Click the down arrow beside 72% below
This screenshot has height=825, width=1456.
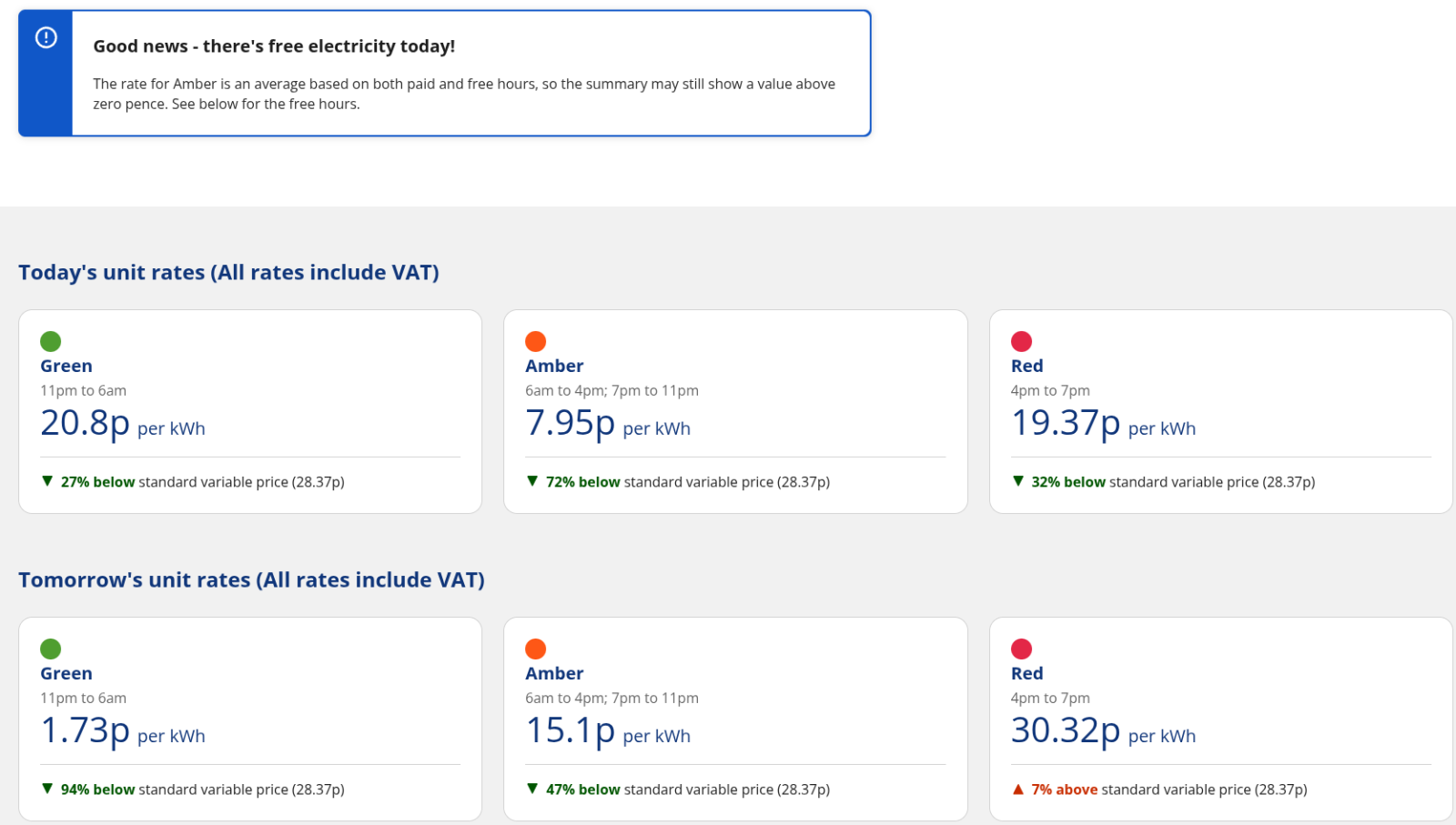(532, 481)
